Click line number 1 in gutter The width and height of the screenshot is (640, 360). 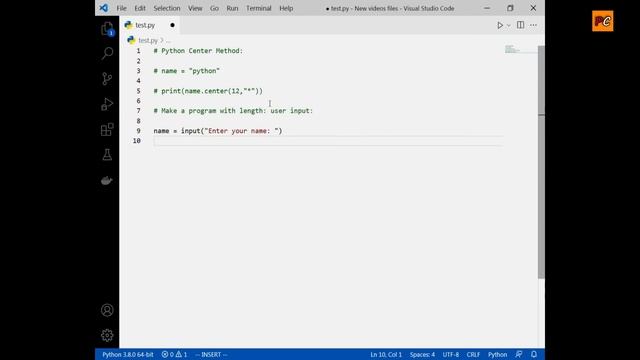138,51
